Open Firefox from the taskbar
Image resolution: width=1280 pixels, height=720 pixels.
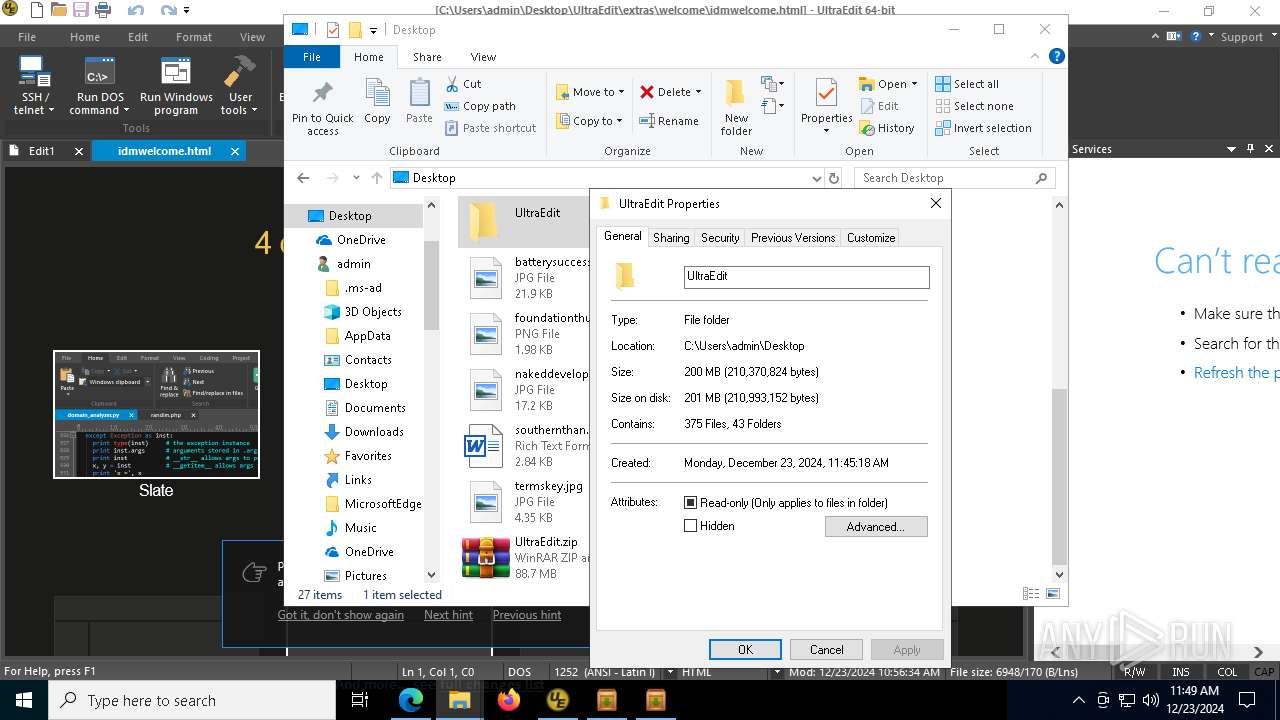point(509,700)
